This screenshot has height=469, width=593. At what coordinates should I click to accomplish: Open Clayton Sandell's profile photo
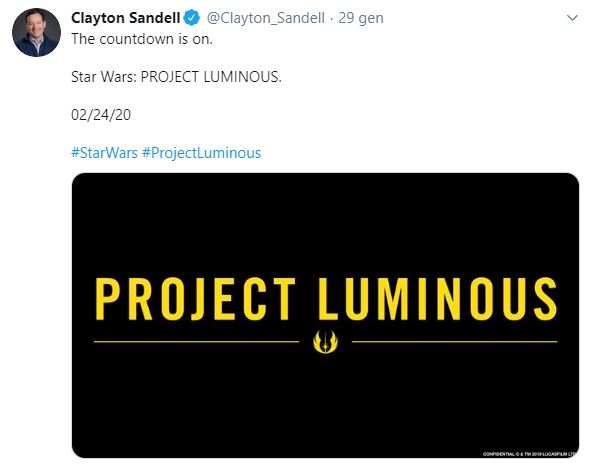pos(36,32)
